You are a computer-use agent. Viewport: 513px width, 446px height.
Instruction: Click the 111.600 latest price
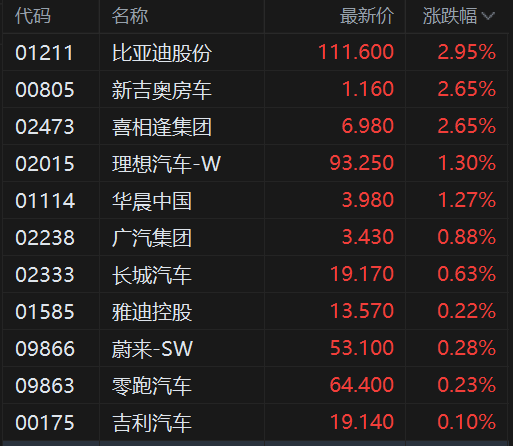356,52
